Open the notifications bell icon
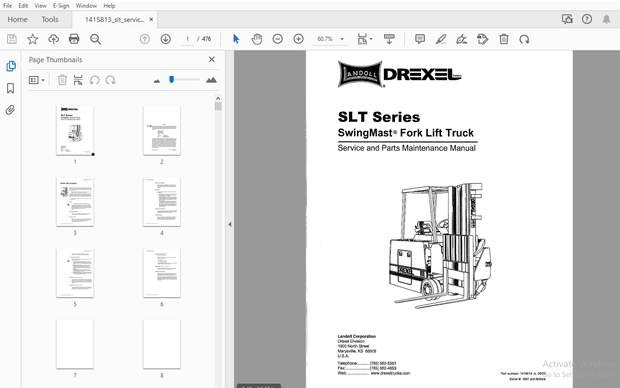 (x=606, y=19)
